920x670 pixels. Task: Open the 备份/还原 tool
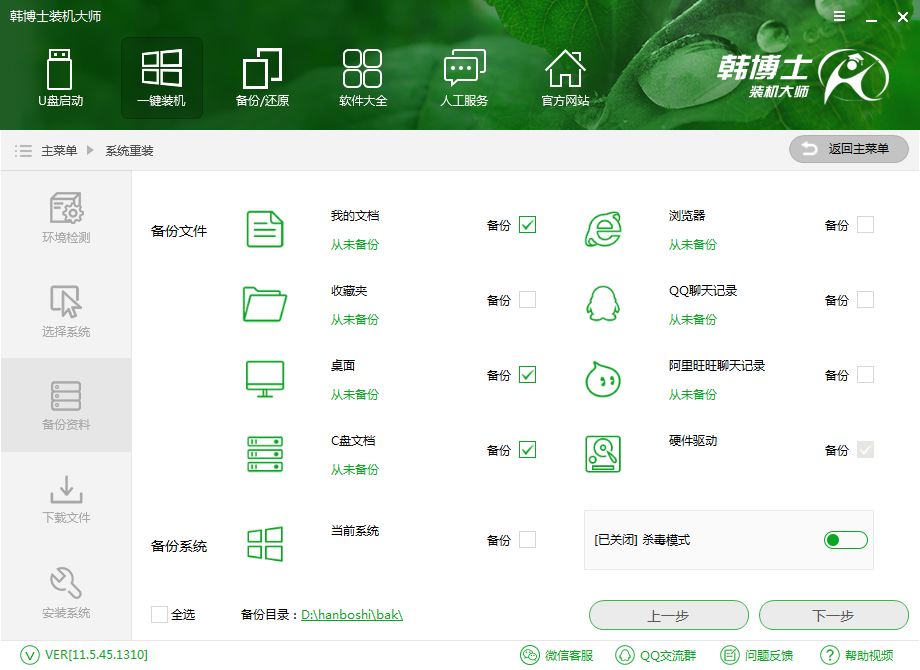tap(262, 78)
